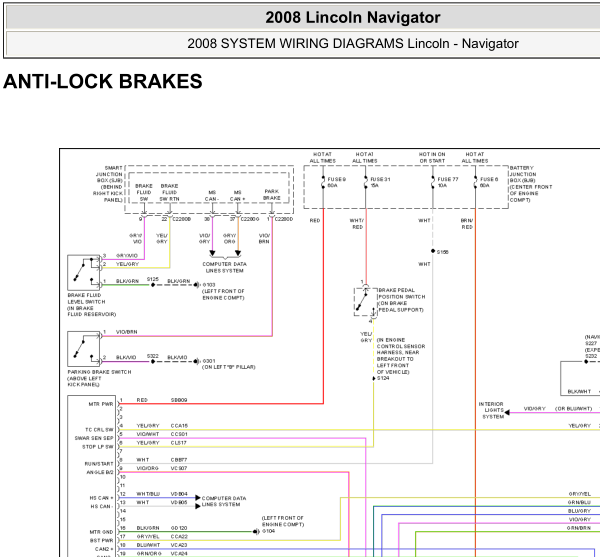Click the 'SBB09' circuit code
The height and width of the screenshot is (557, 600).
(x=179, y=400)
